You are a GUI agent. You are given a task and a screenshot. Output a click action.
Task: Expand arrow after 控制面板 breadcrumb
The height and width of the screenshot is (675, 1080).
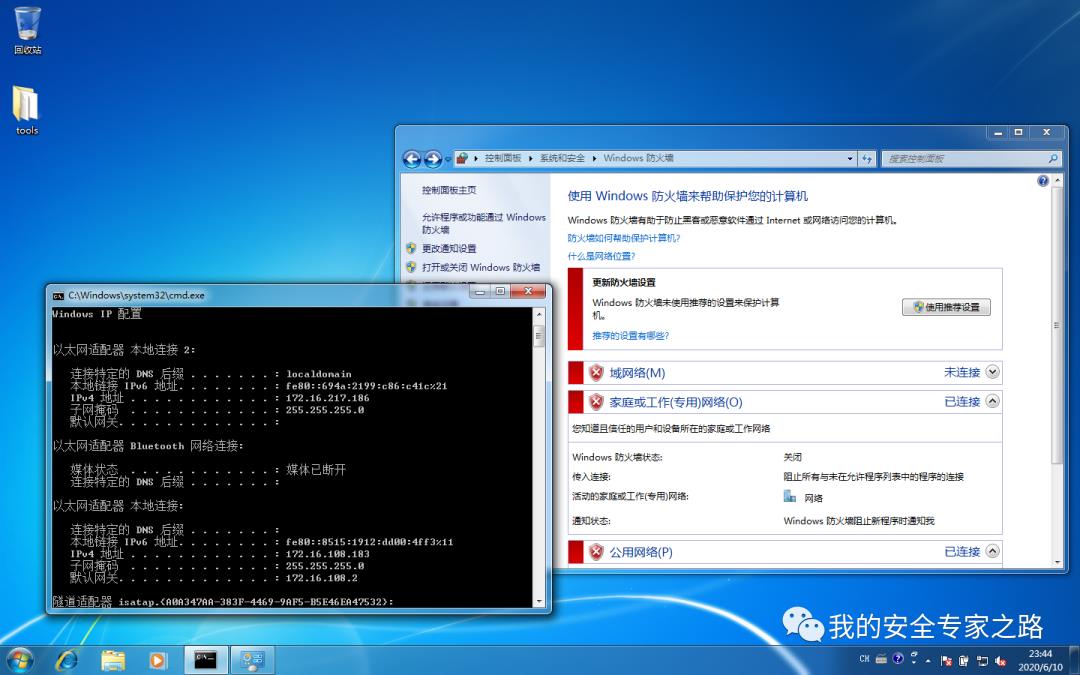pos(530,158)
